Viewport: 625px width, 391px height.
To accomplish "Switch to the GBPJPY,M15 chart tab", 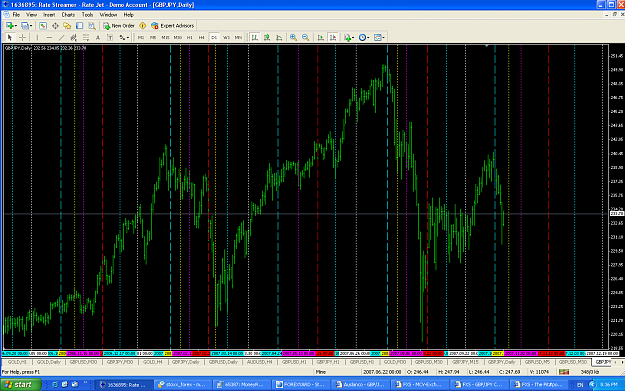I will click(x=465, y=362).
